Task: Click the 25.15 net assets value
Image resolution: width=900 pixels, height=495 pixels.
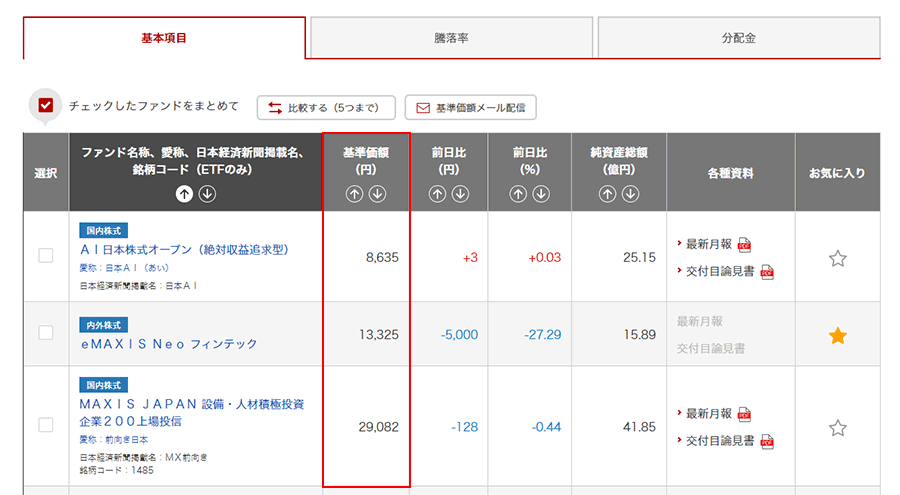Action: point(639,257)
